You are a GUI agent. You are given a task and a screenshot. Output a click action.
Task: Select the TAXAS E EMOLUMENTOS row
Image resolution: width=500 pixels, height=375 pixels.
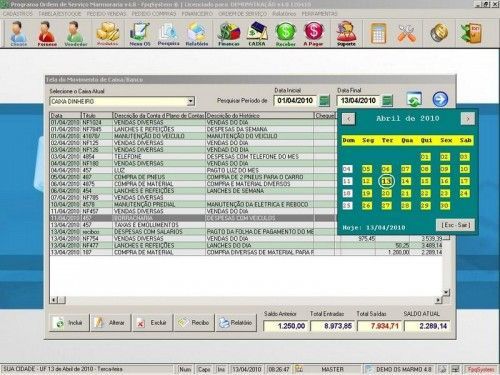(x=193, y=225)
